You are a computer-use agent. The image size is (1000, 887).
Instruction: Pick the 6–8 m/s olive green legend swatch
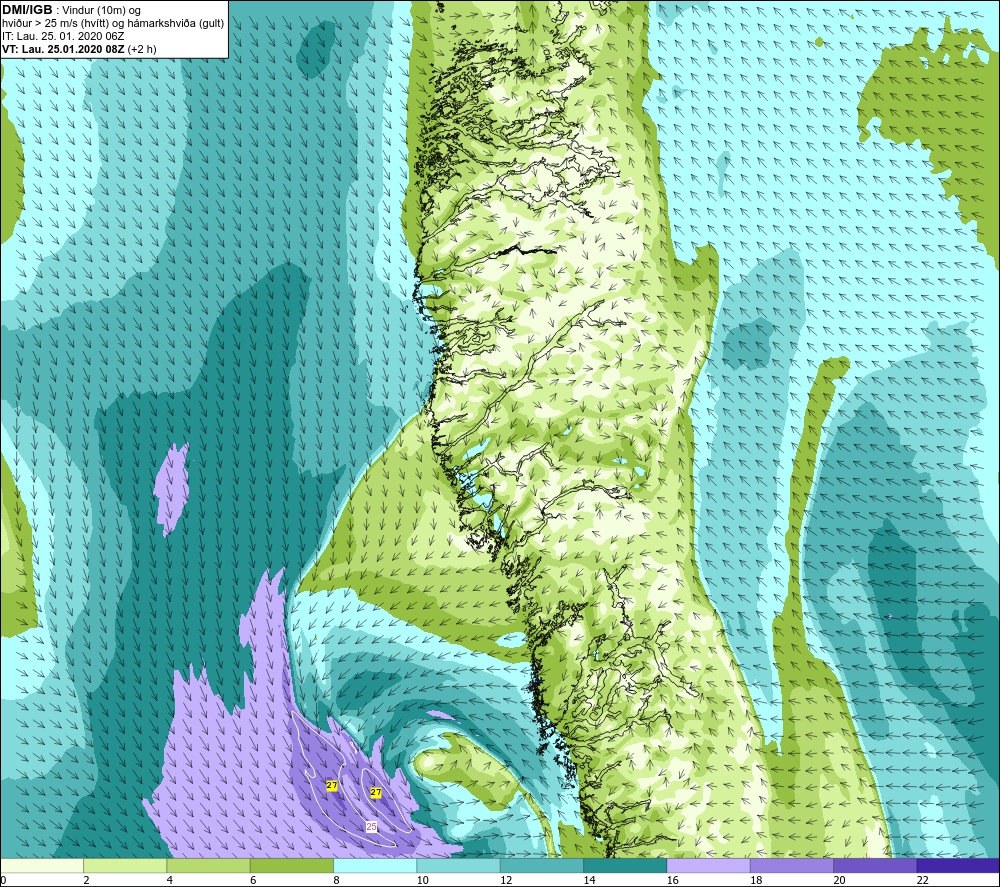291,865
